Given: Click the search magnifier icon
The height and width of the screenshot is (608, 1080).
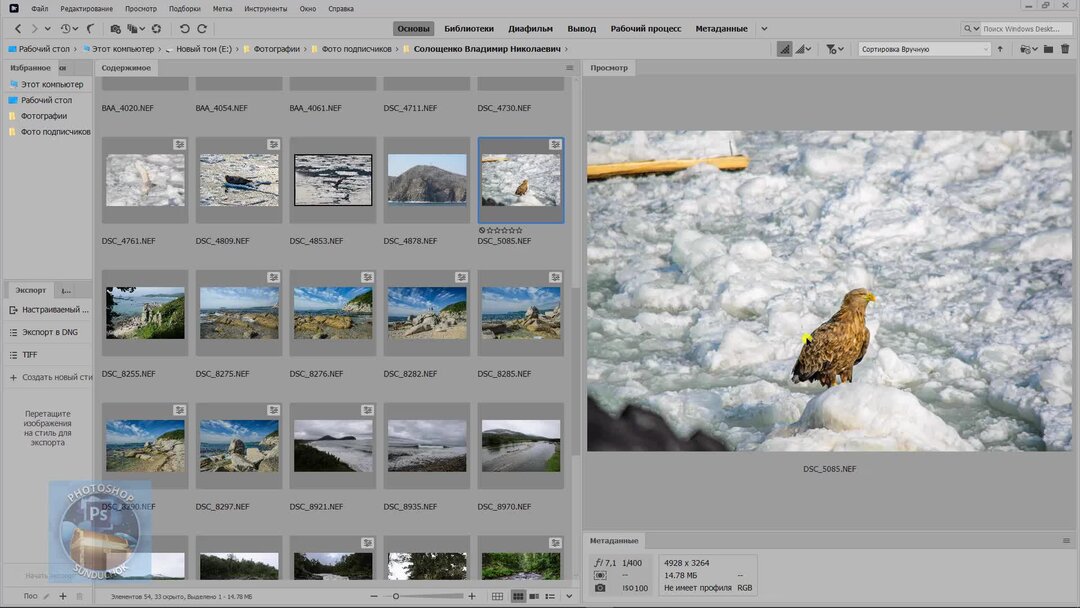Looking at the screenshot, I should (x=967, y=29).
